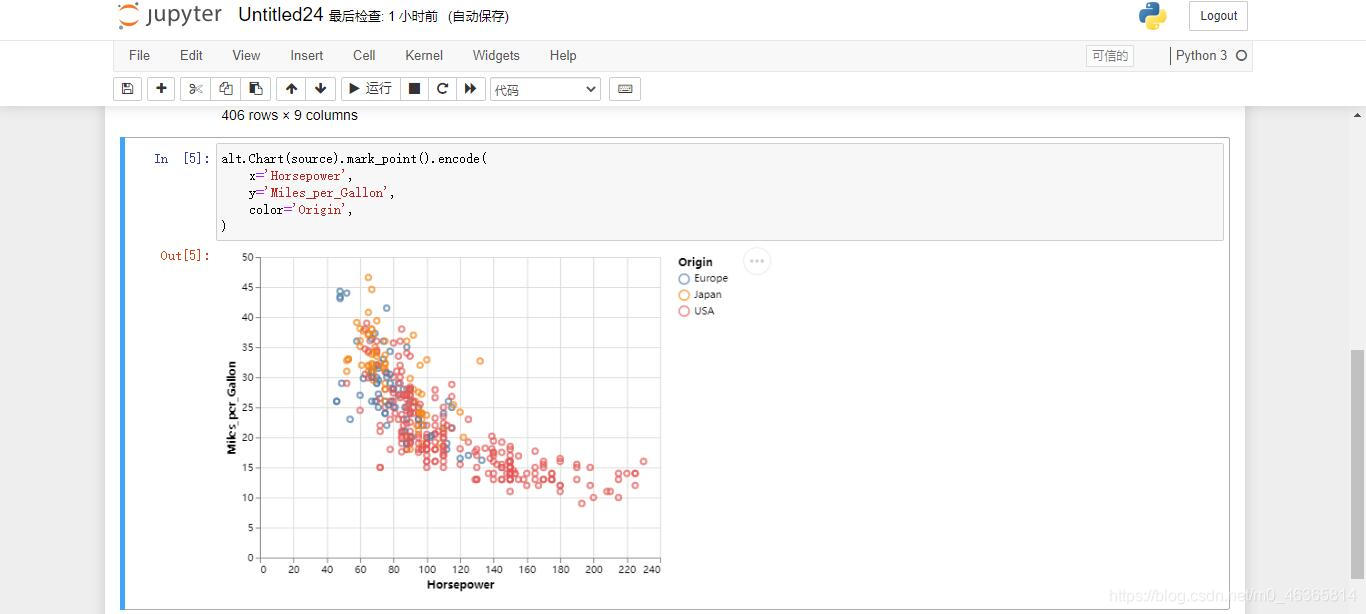Move the selected cell down
The height and width of the screenshot is (614, 1366).
coord(320,89)
